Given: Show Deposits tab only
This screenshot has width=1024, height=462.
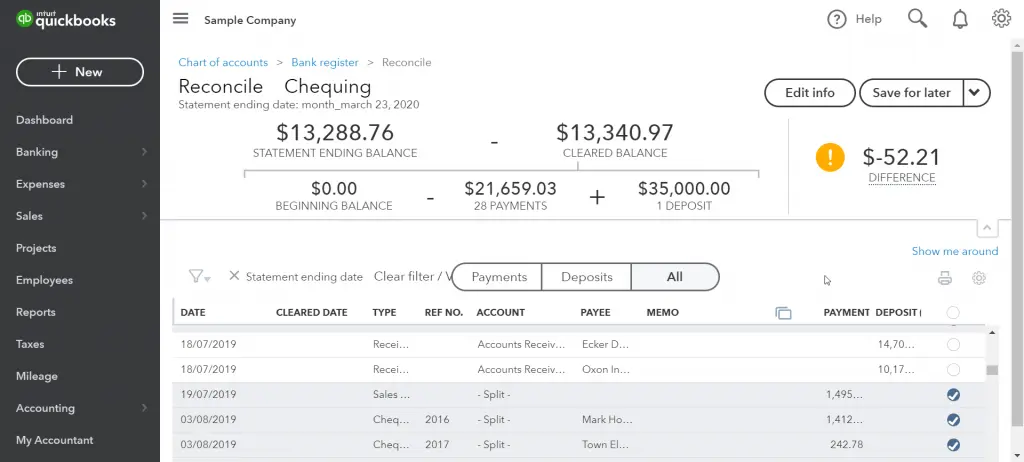Looking at the screenshot, I should 586,277.
